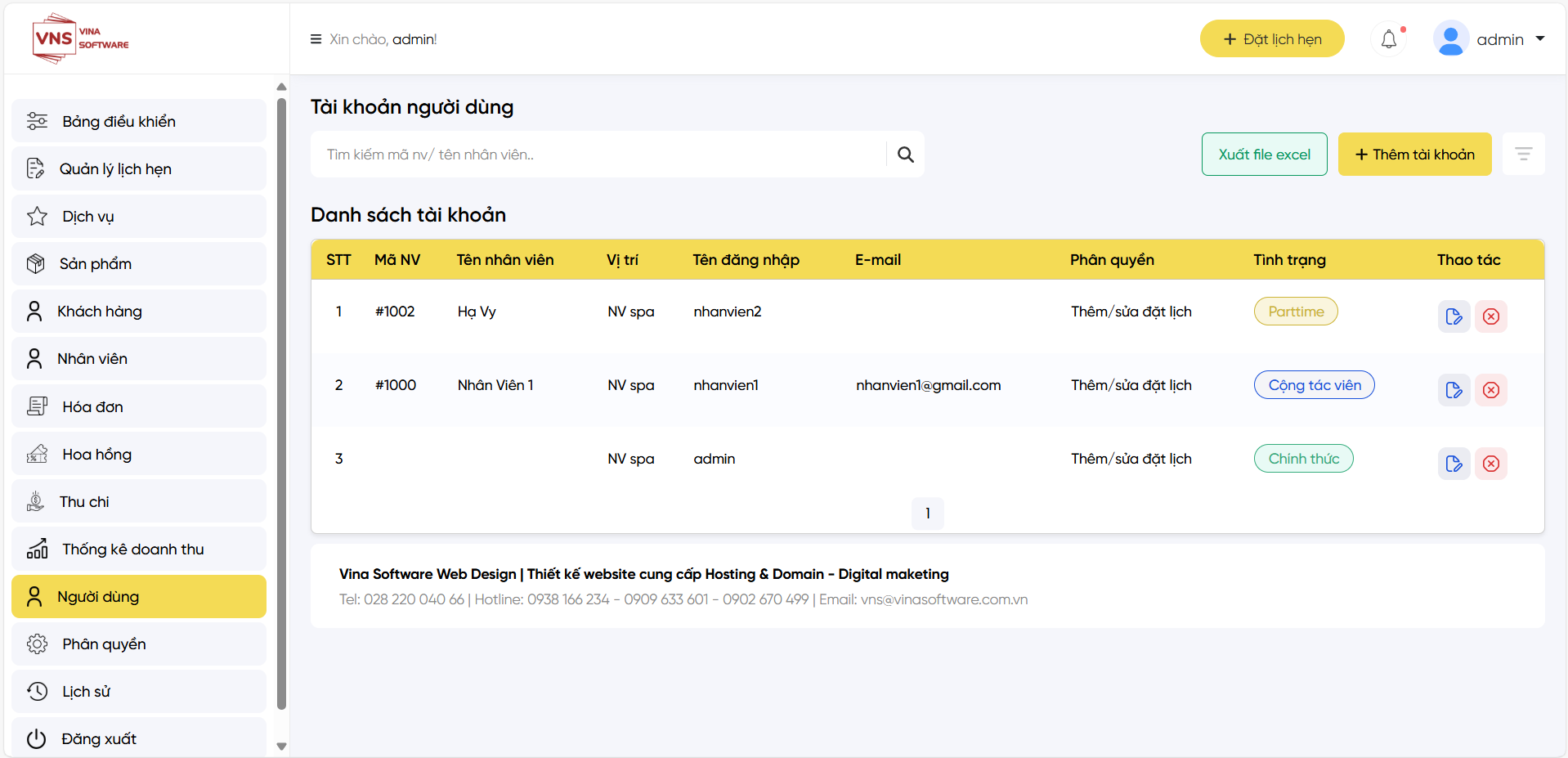The image size is (1568, 758).
Task: Click Xuất file excel button
Action: pyautogui.click(x=1264, y=154)
